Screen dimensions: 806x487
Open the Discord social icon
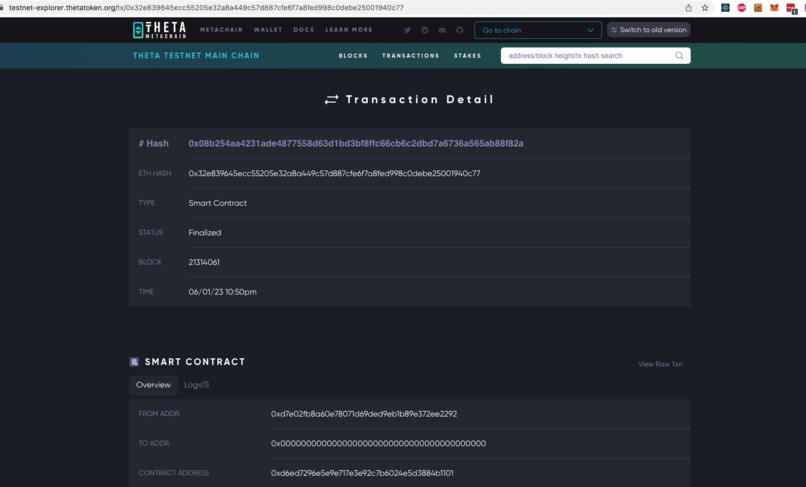coord(442,30)
